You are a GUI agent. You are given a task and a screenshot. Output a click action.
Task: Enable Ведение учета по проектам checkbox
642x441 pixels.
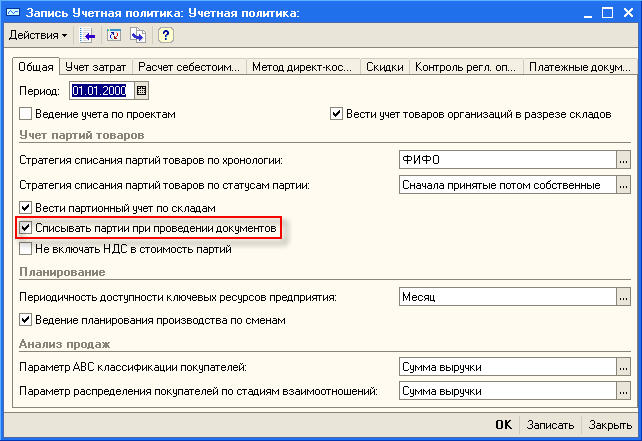(x=26, y=114)
